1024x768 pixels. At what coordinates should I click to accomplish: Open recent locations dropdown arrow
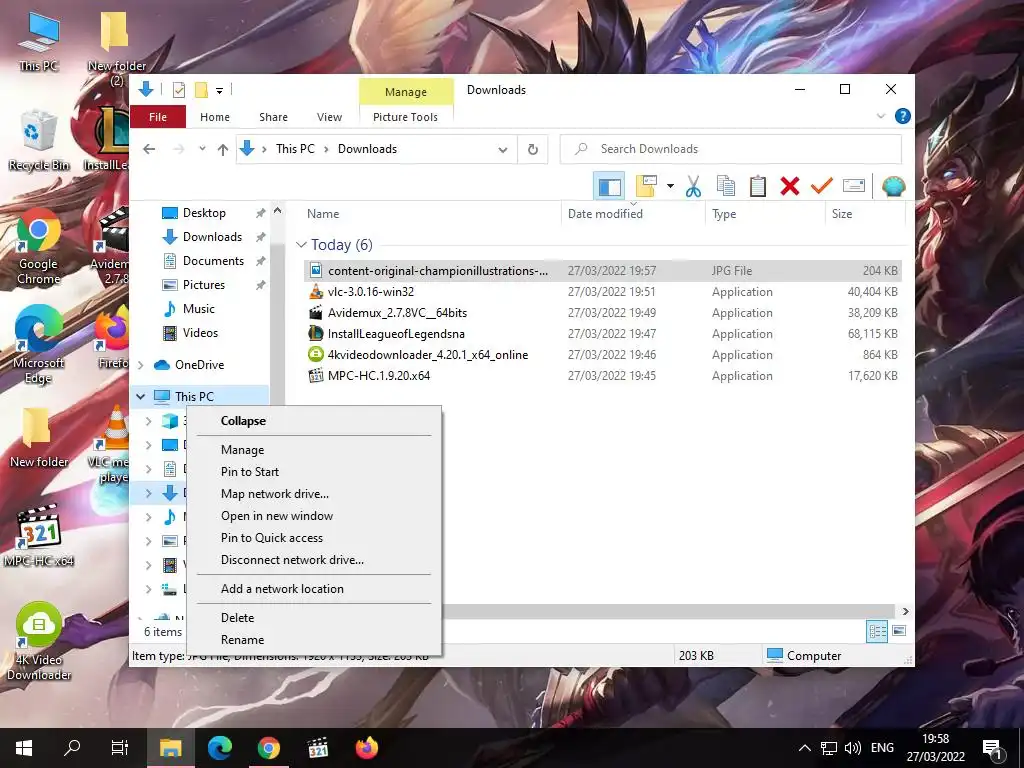point(202,149)
